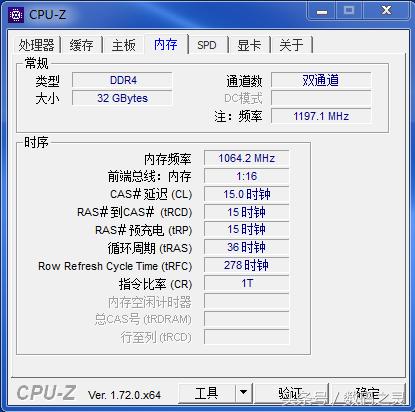The width and height of the screenshot is (415, 412).
Task: Click the empty 总CAS号 (tRDRAM) field
Action: click(247, 319)
